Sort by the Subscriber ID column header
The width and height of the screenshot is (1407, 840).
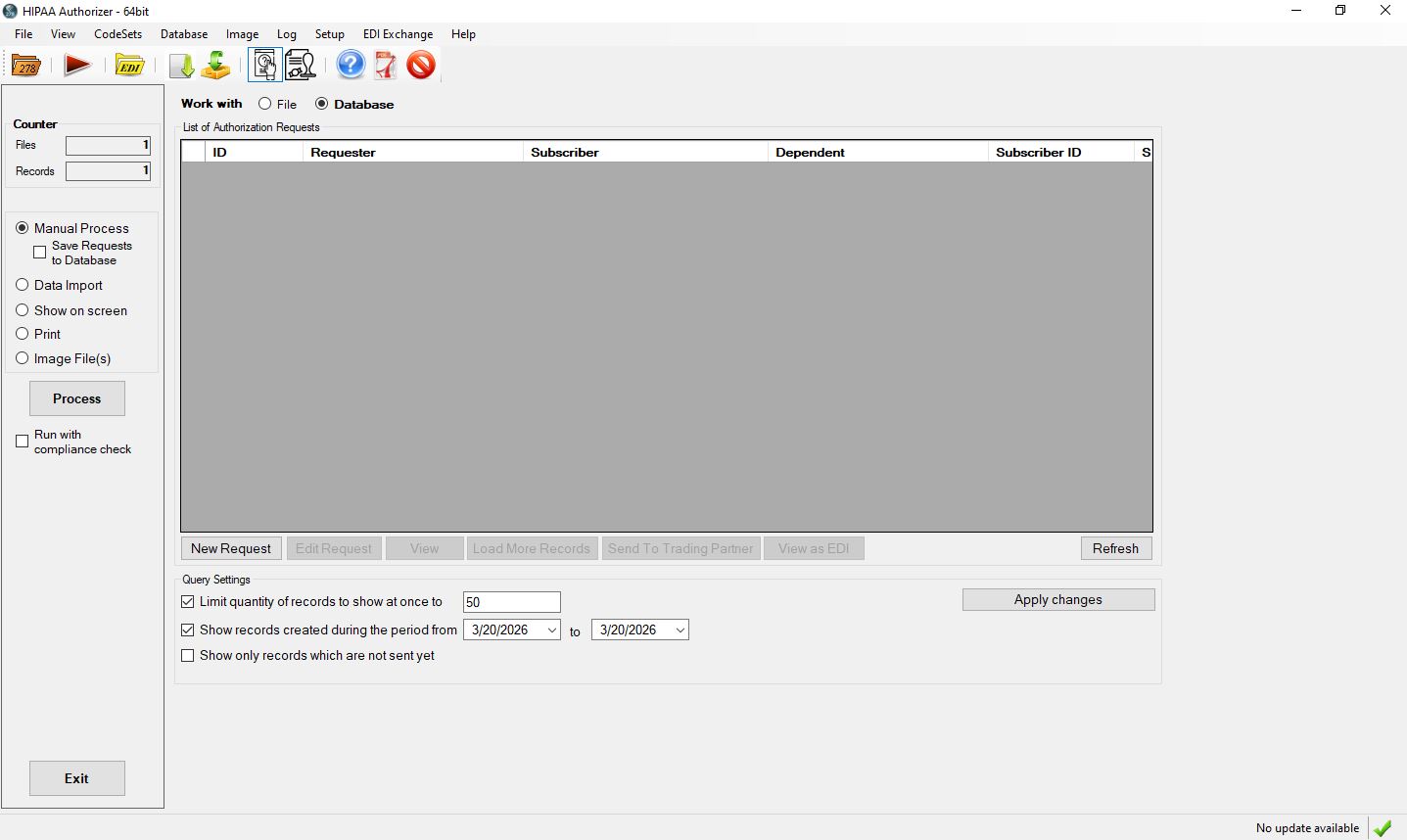[1061, 152]
